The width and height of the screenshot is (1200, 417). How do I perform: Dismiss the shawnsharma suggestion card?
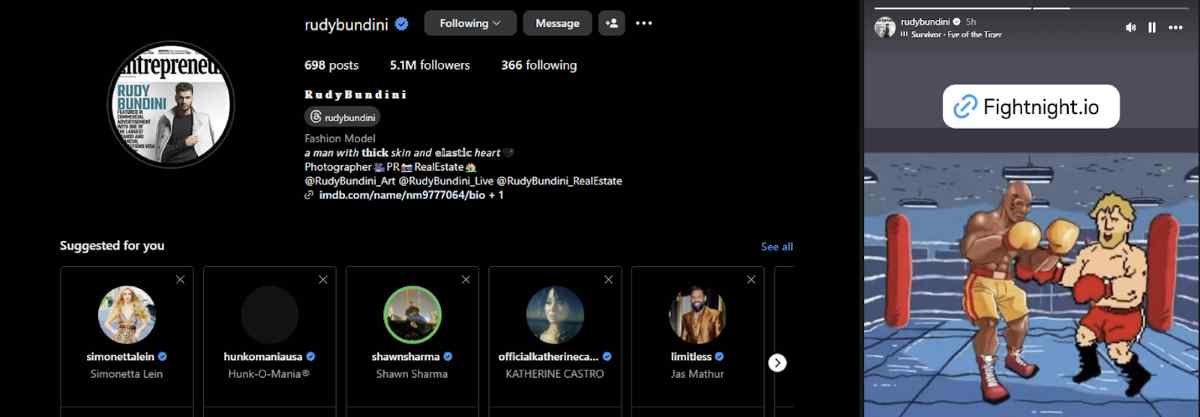coord(466,280)
